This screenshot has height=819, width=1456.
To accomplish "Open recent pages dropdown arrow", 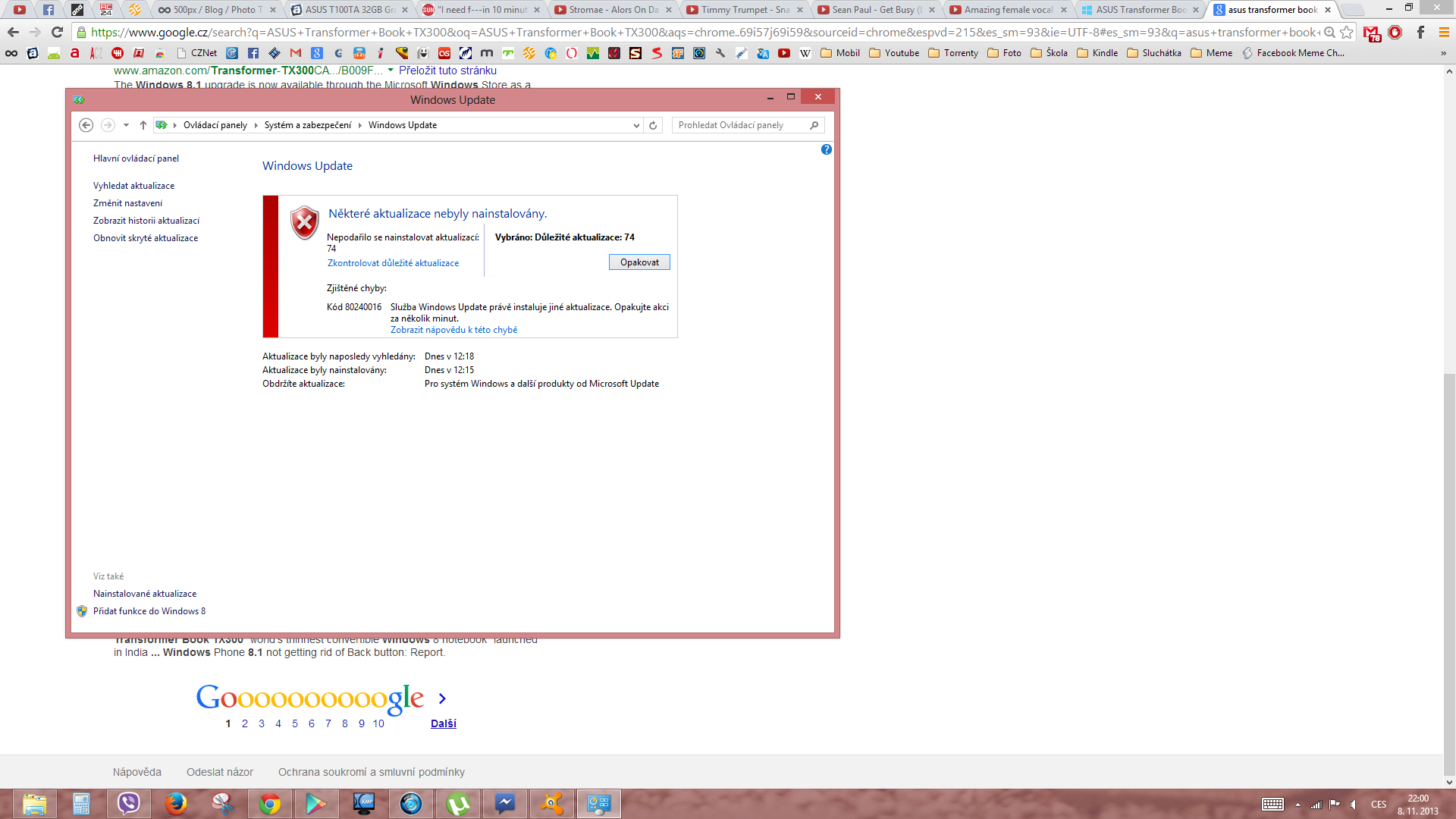I will pos(126,125).
